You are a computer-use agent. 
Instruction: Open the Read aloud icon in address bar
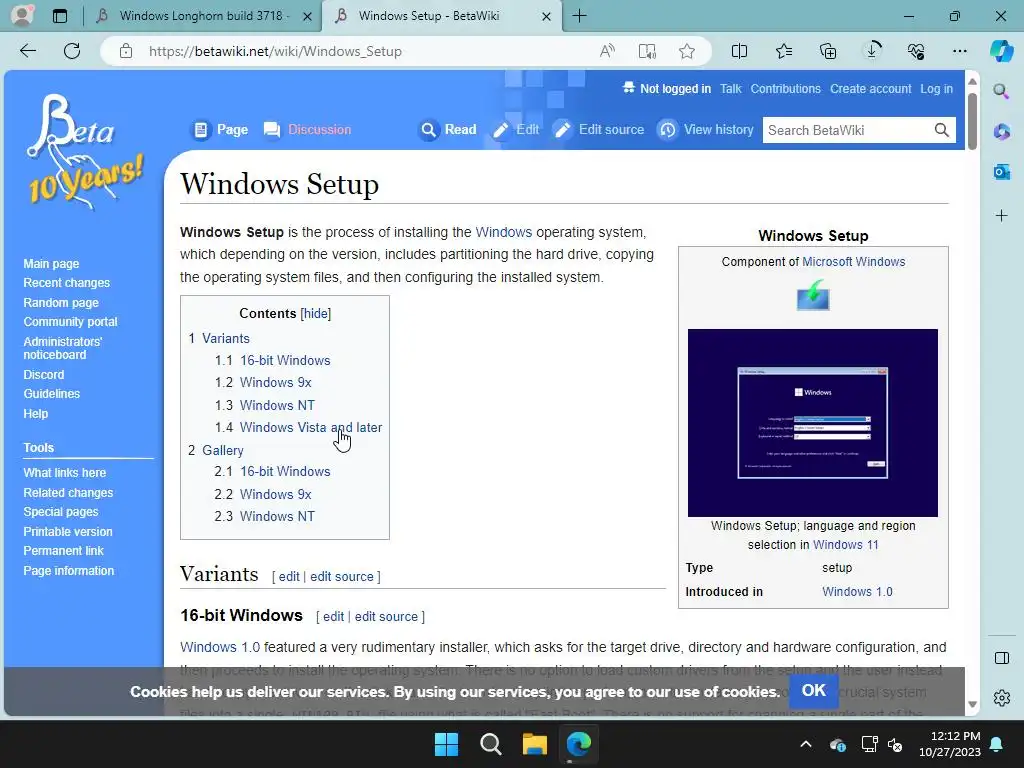coord(607,51)
